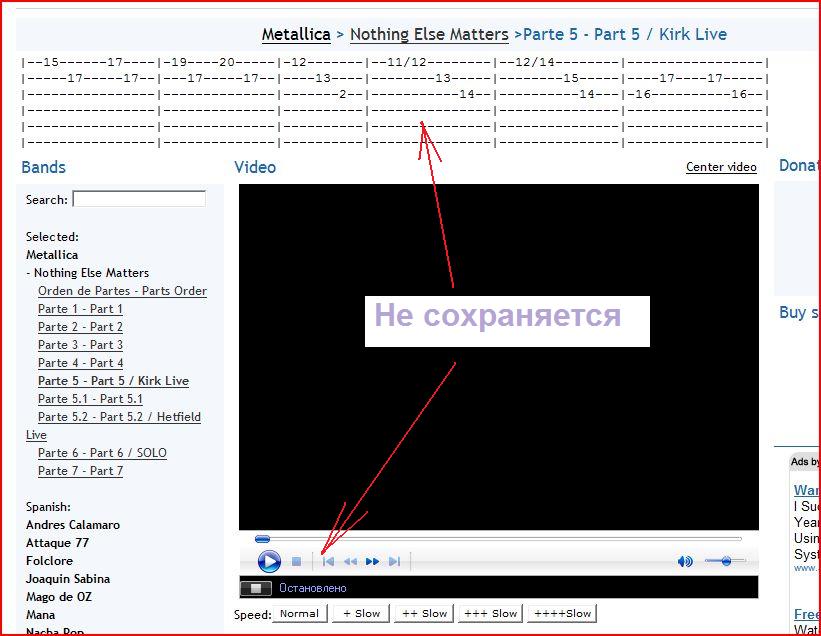Set speed to + Slow
Screen dimensions: 821x636
[x=361, y=613]
